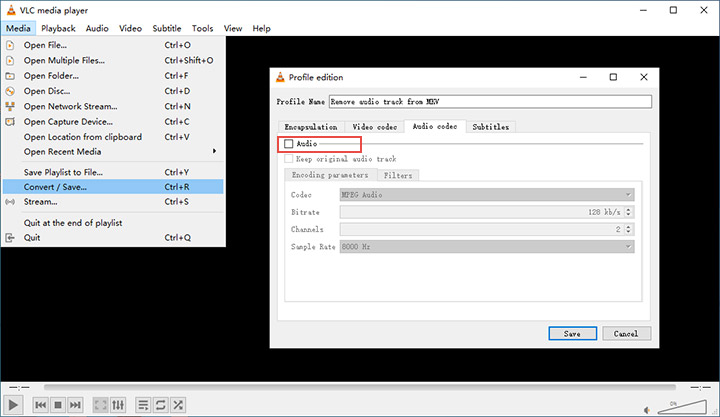Screen dimensions: 720x417
Task: Click the Stream broadcast icon
Action: [10, 202]
